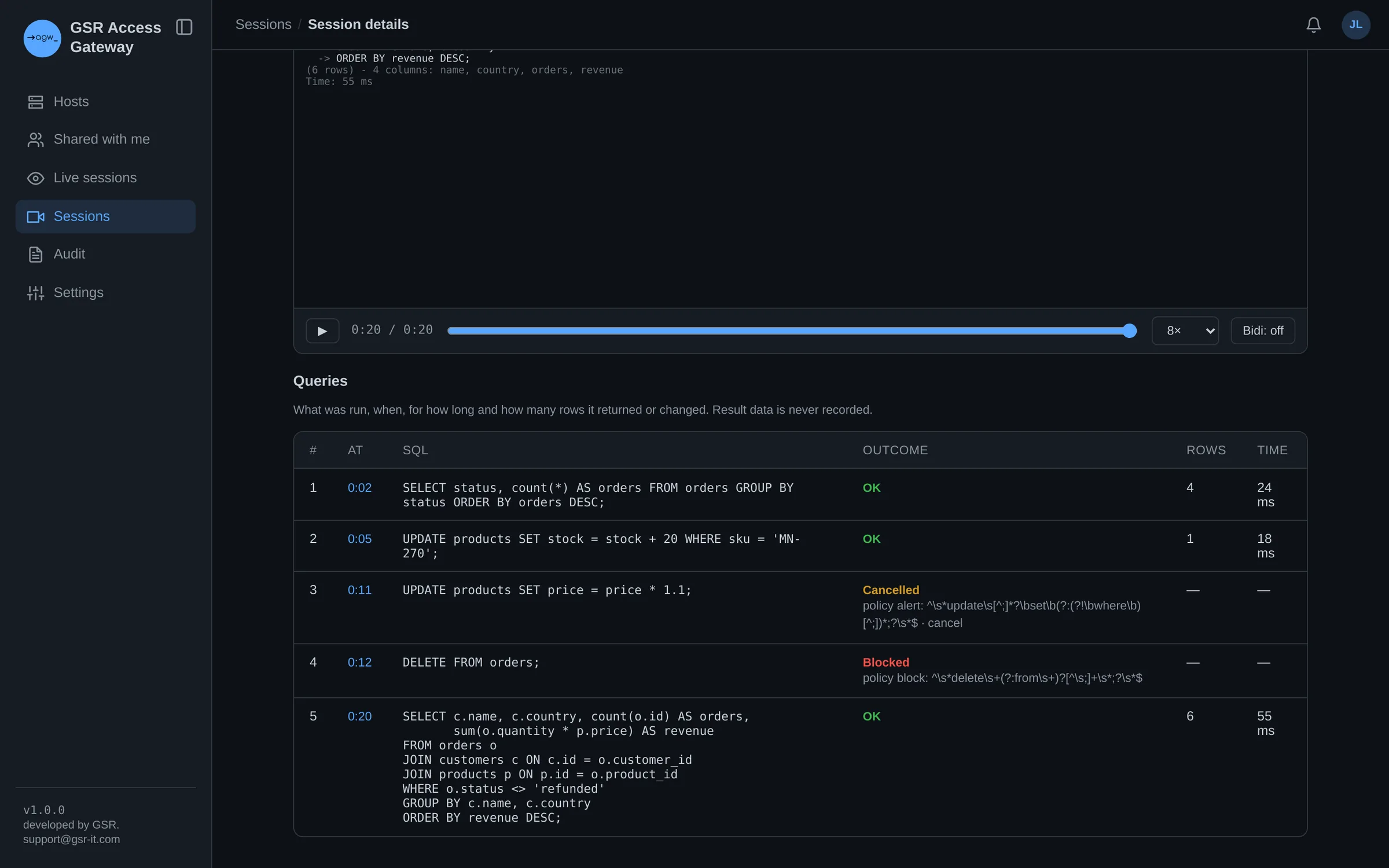Open notifications via the bell icon

[x=1313, y=25]
